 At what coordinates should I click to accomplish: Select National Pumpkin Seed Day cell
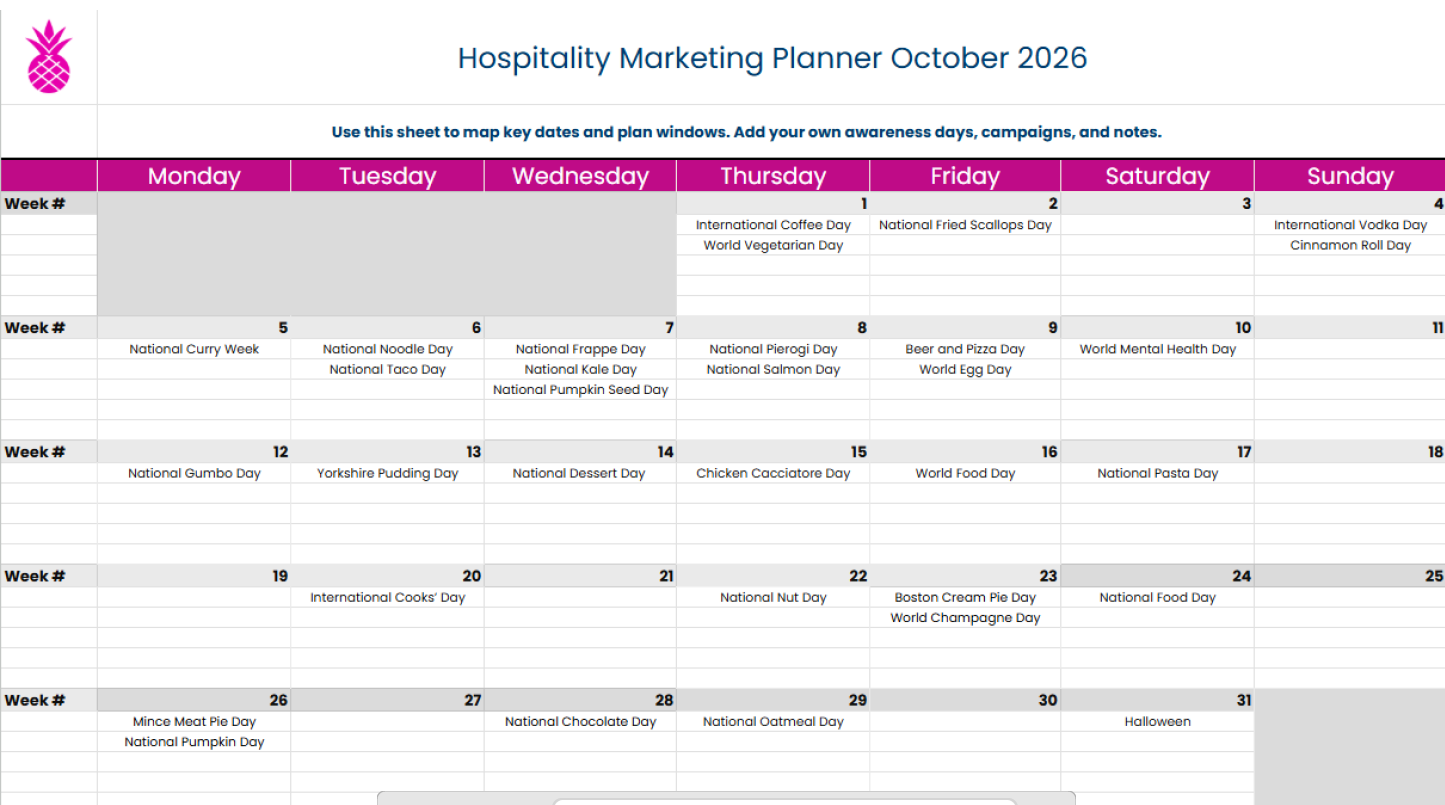(580, 390)
